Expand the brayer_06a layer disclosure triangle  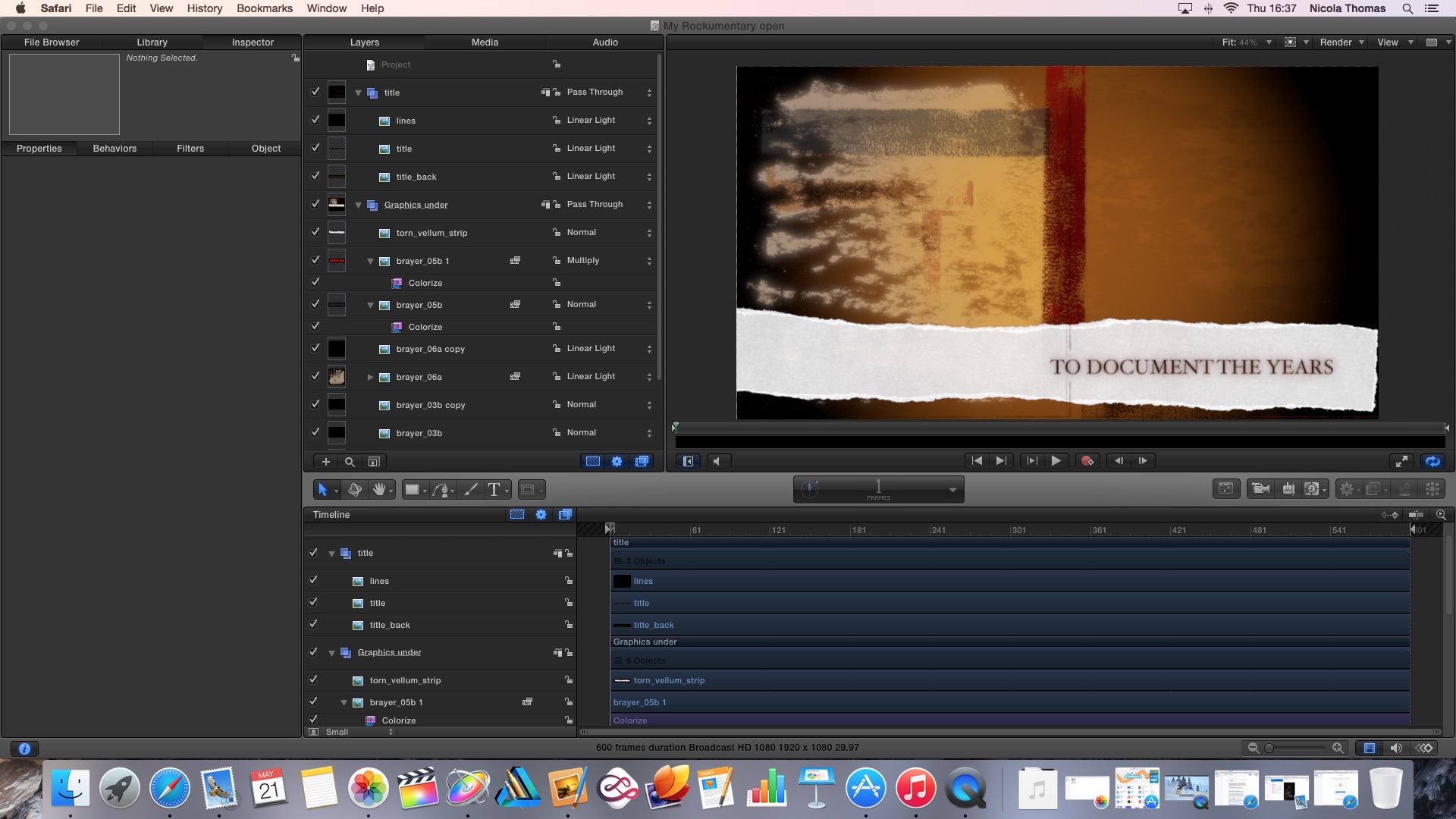click(x=370, y=377)
